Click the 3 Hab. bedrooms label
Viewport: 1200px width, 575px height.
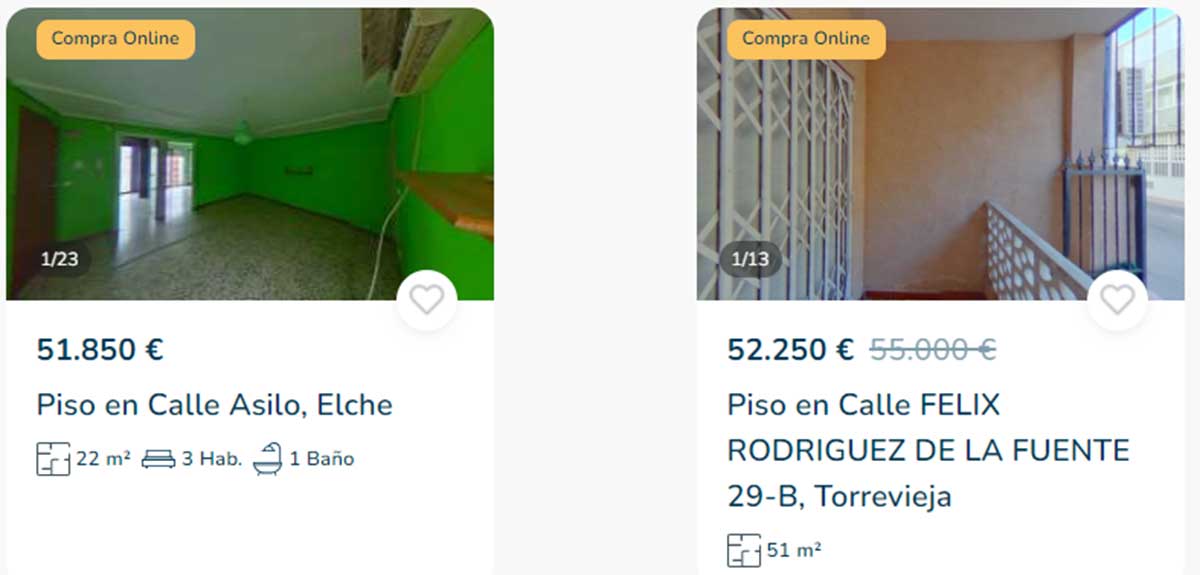212,459
